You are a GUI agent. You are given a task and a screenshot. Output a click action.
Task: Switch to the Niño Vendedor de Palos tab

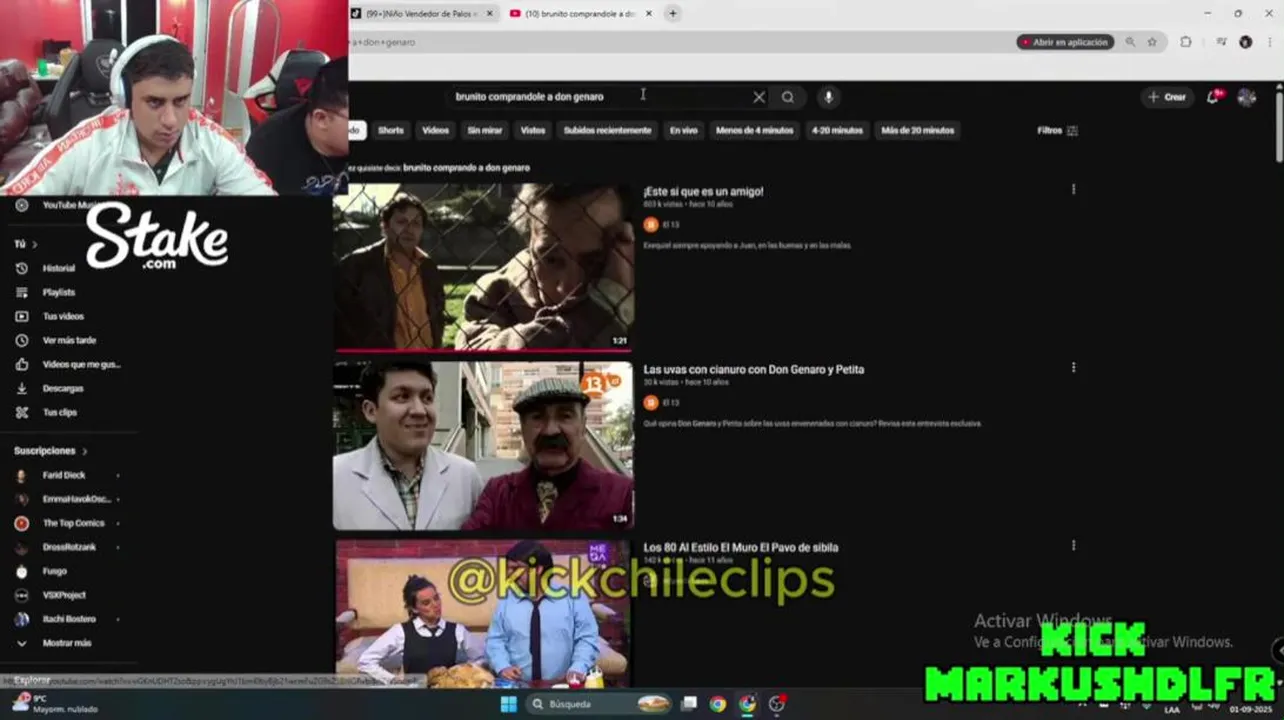click(420, 13)
